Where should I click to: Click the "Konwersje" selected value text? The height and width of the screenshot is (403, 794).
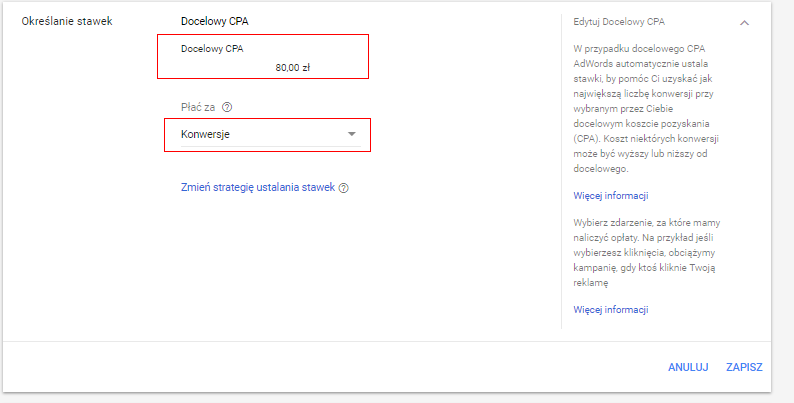[207, 135]
